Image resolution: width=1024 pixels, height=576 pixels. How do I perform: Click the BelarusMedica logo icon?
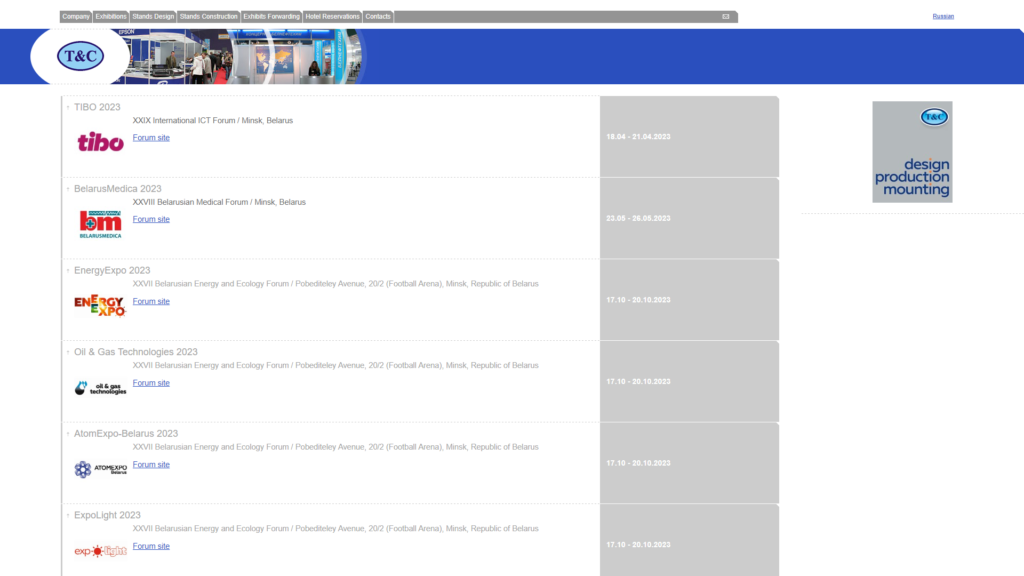100,224
